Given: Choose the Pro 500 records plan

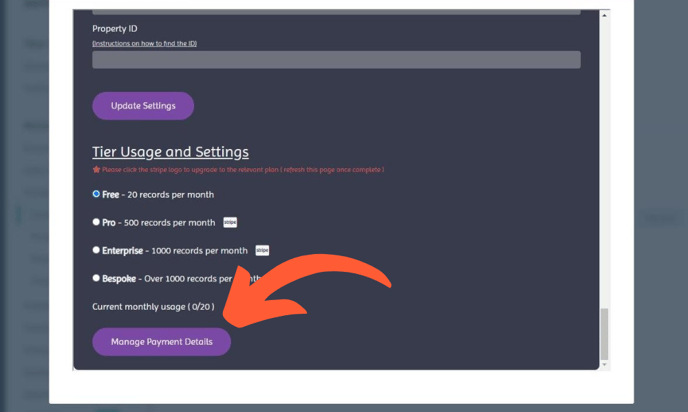Looking at the screenshot, I should point(96,222).
